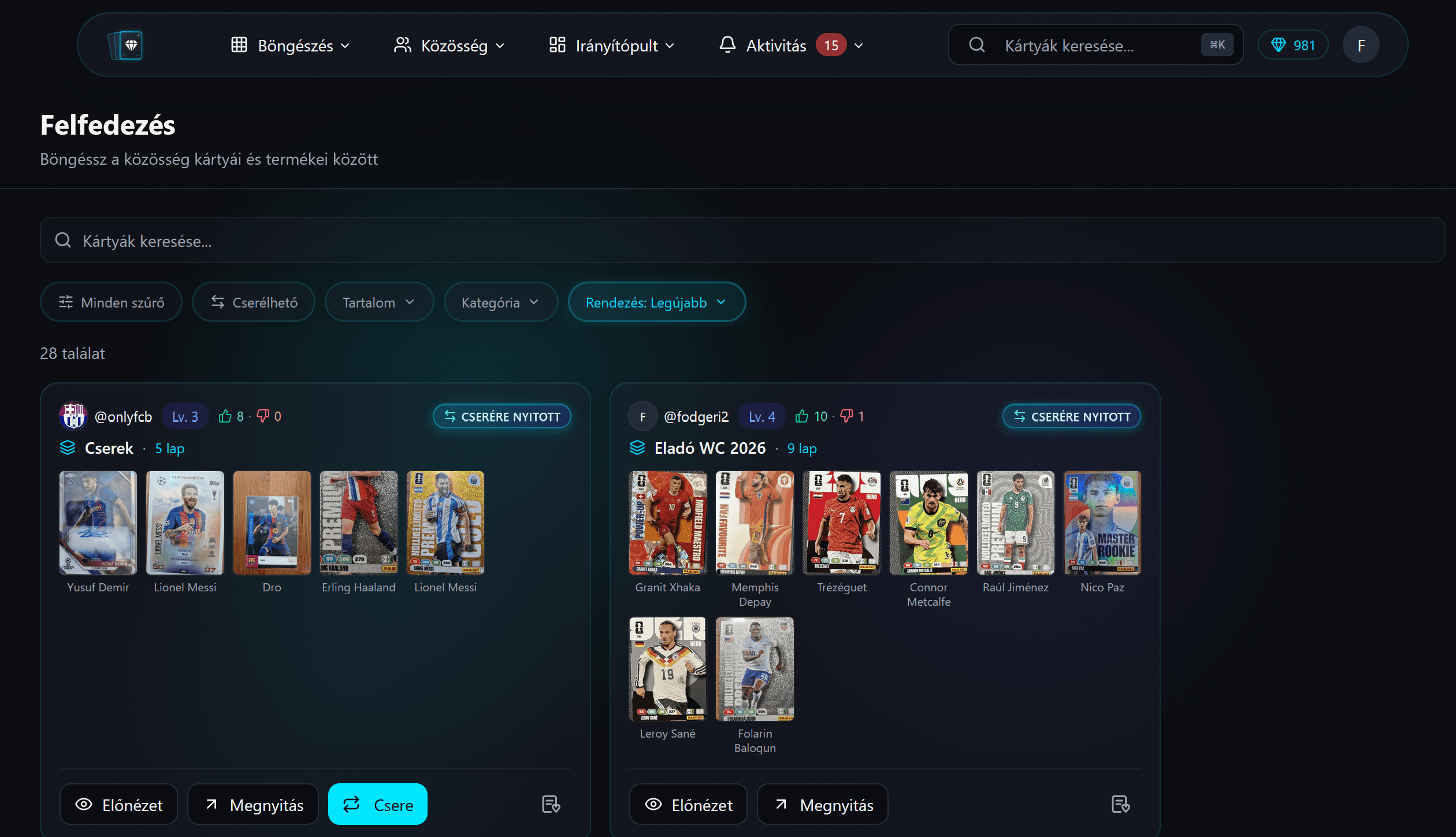Expand the Tartalom dropdown

point(379,302)
